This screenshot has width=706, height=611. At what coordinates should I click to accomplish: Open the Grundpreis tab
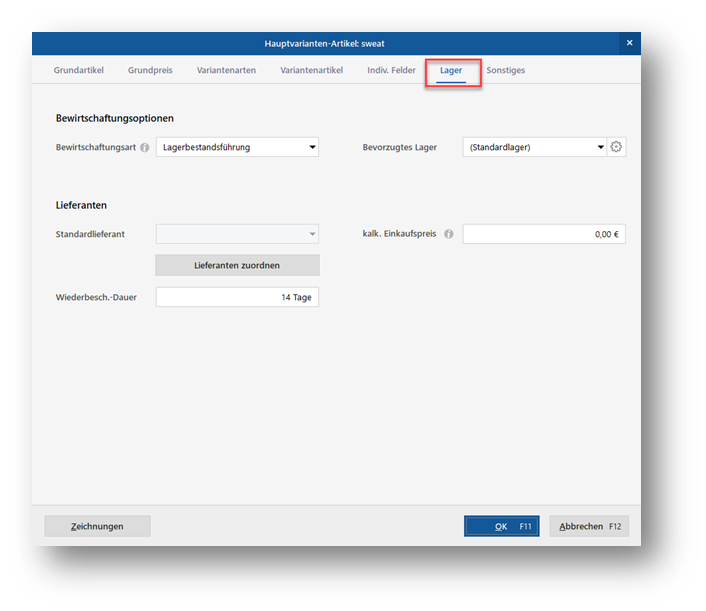pos(150,71)
